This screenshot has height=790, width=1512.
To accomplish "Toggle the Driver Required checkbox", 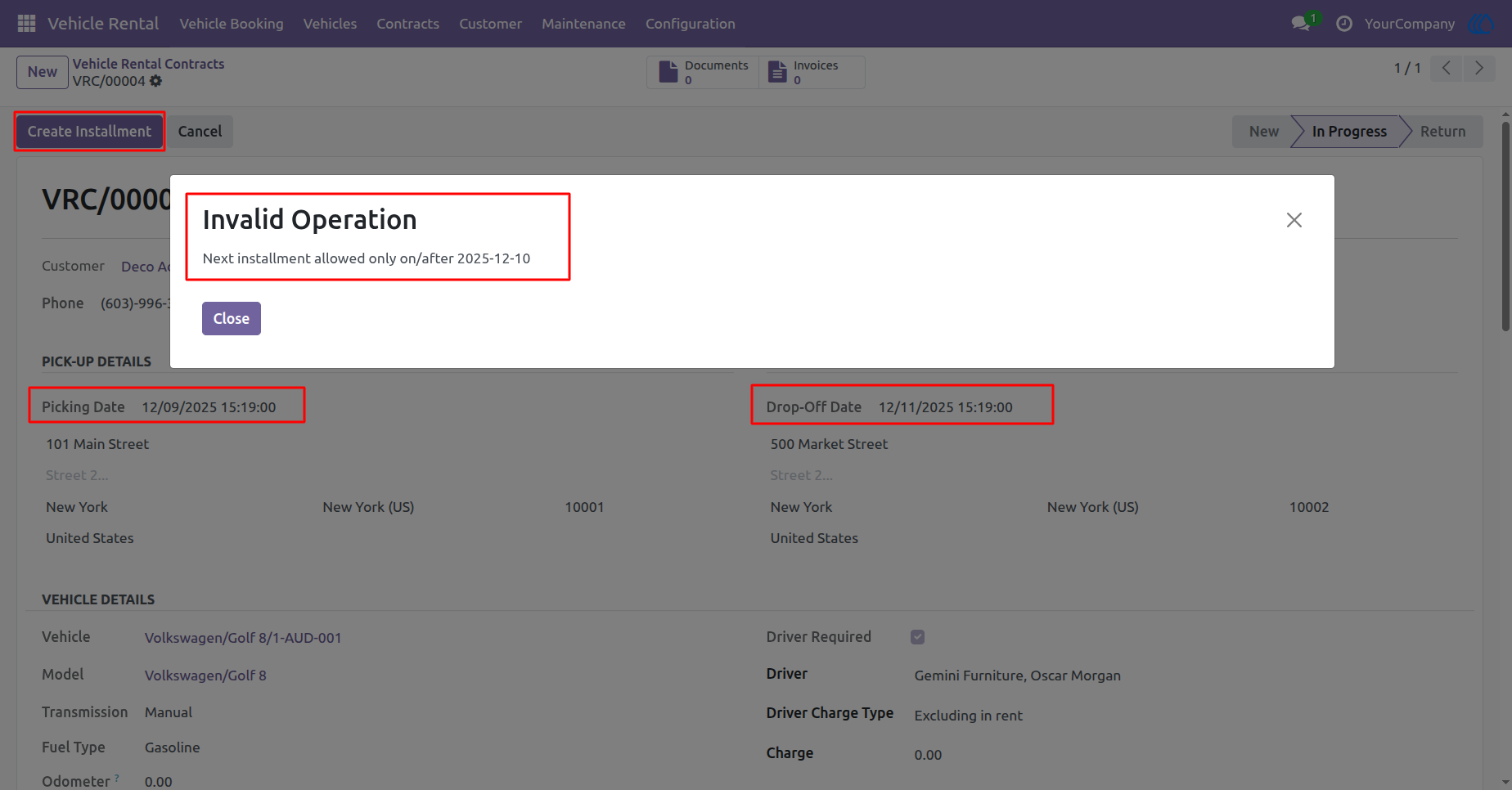I will [918, 637].
